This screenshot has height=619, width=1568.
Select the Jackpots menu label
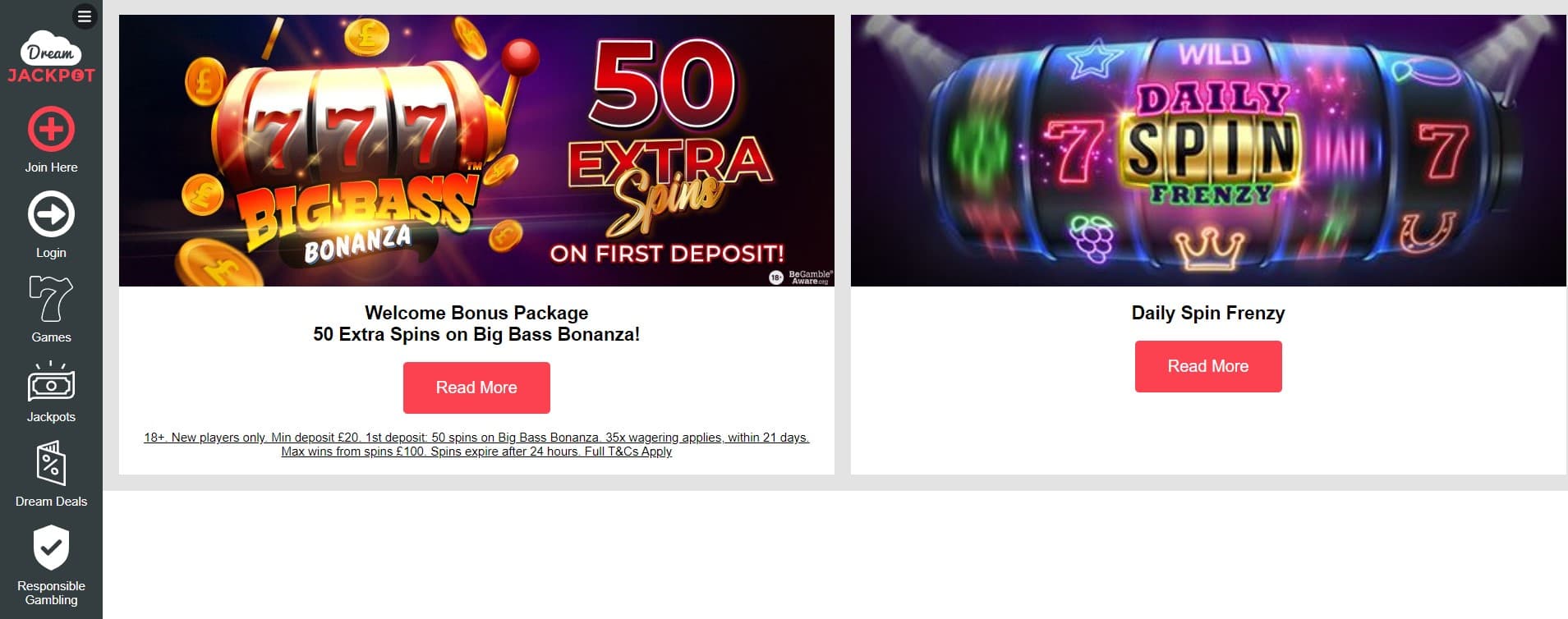pyautogui.click(x=51, y=417)
